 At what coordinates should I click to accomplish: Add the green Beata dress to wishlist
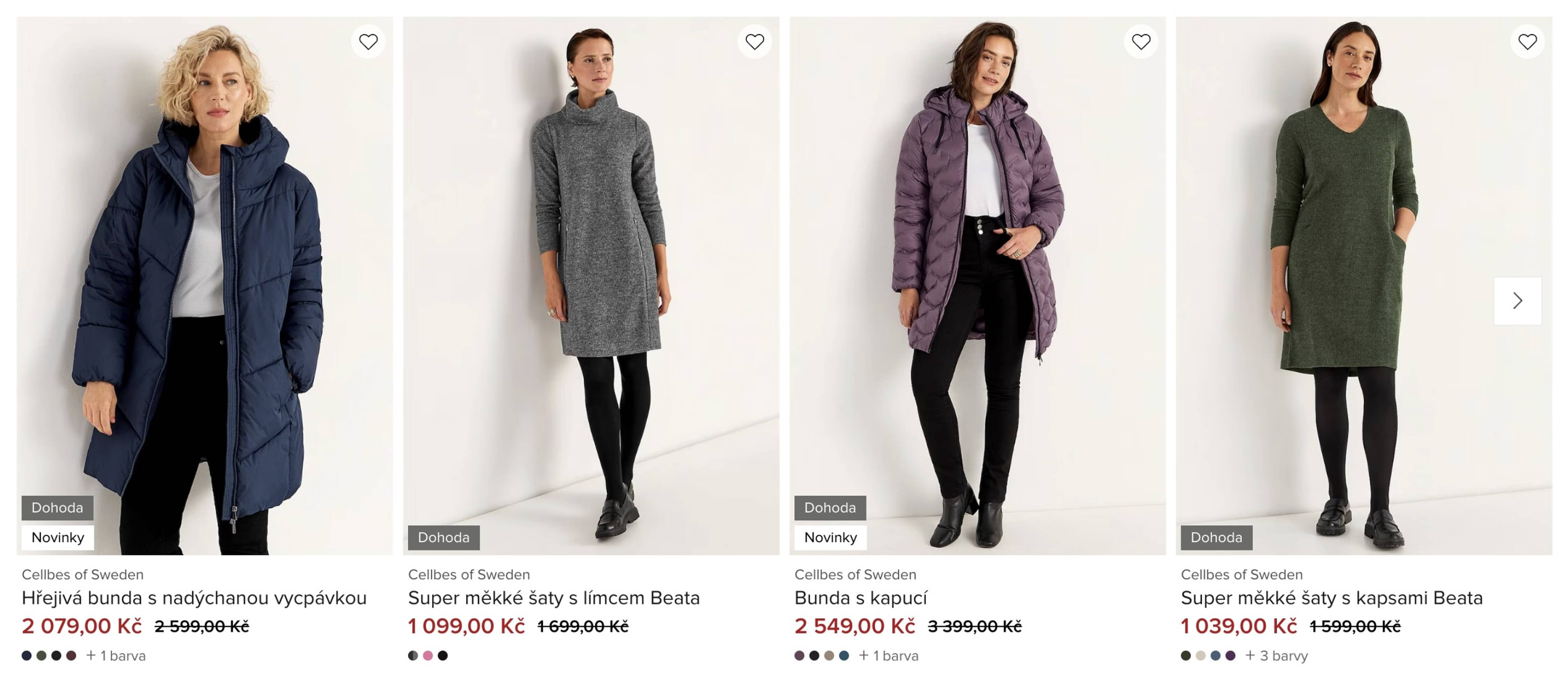(x=1527, y=41)
